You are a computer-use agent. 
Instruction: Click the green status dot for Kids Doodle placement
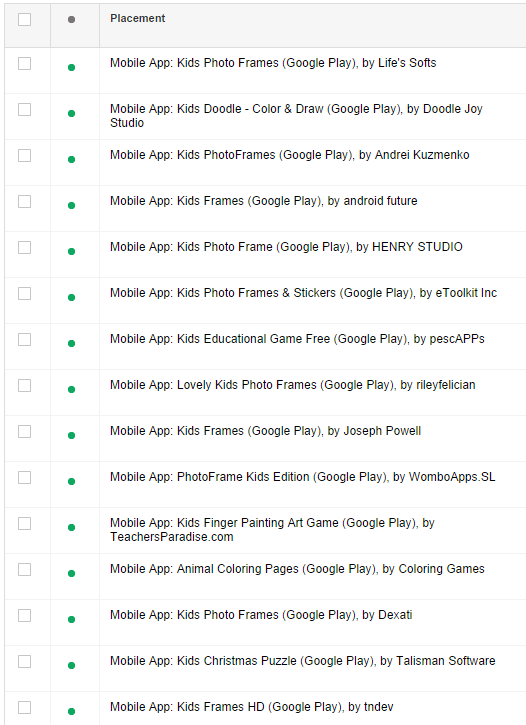point(71,113)
